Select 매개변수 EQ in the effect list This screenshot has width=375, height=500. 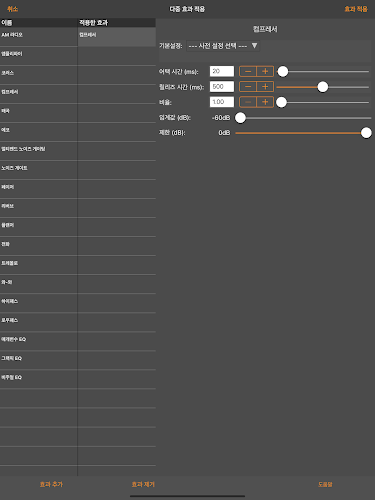(39, 341)
